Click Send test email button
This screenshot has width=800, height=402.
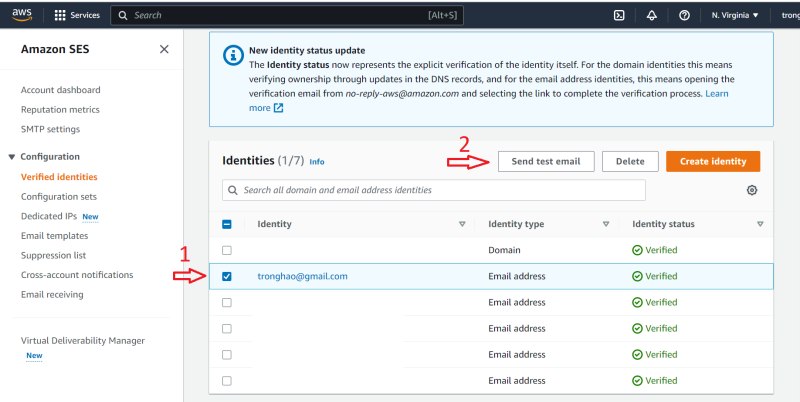546,161
